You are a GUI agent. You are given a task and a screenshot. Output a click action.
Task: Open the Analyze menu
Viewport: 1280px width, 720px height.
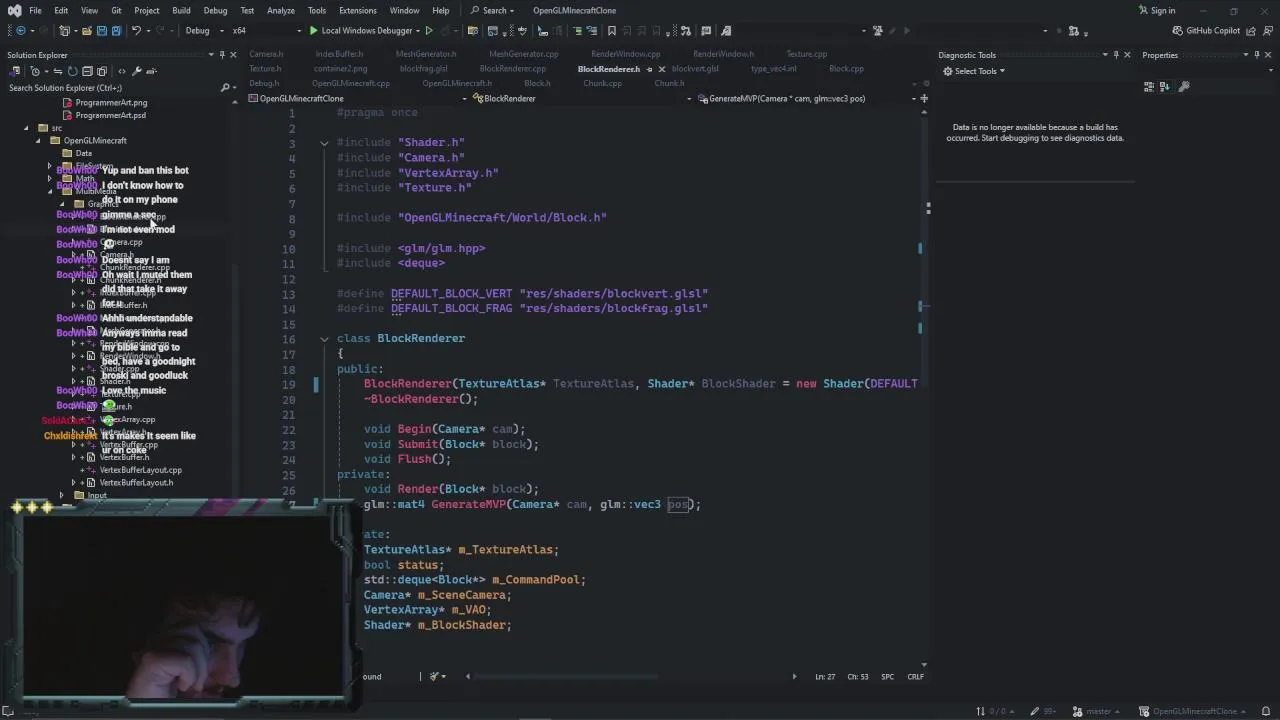(281, 11)
